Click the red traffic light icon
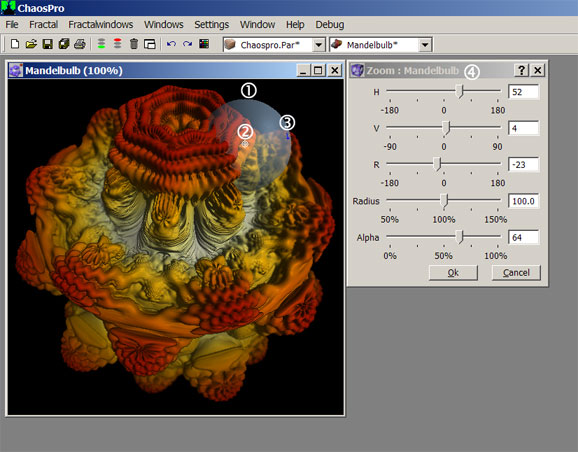Viewport: 578px width, 452px height. click(118, 44)
